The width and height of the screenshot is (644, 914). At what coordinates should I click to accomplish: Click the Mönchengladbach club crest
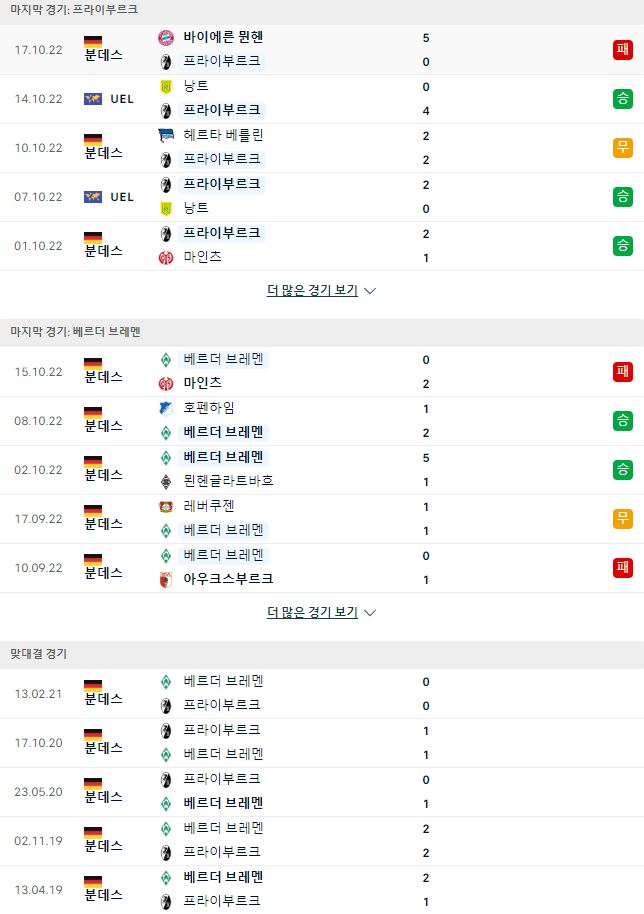click(x=166, y=481)
